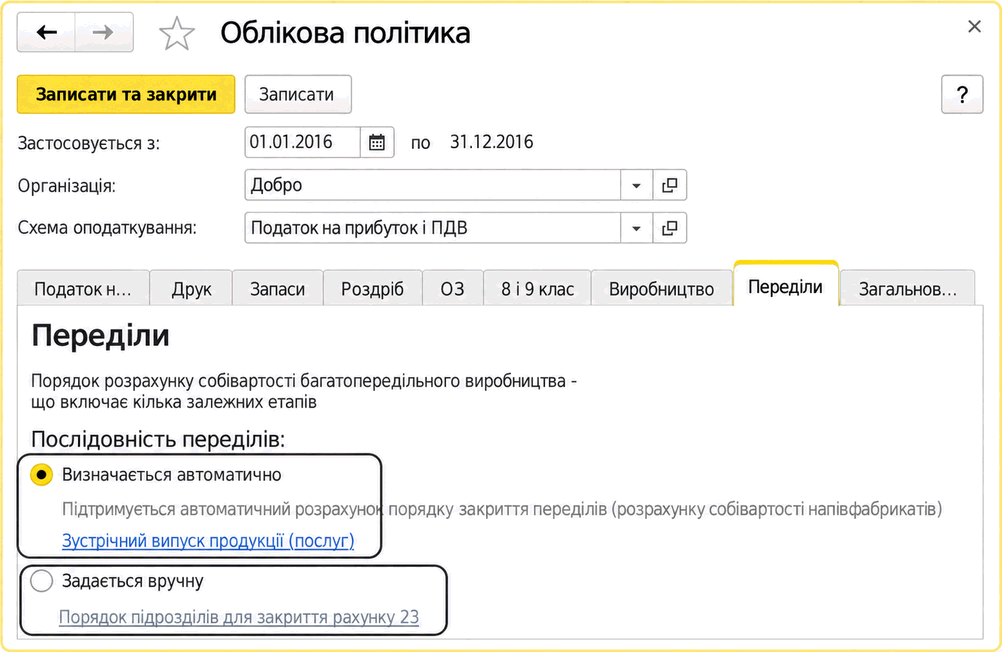Switch to the Друк tab
Screen dimensions: 1002x652
pos(191,289)
